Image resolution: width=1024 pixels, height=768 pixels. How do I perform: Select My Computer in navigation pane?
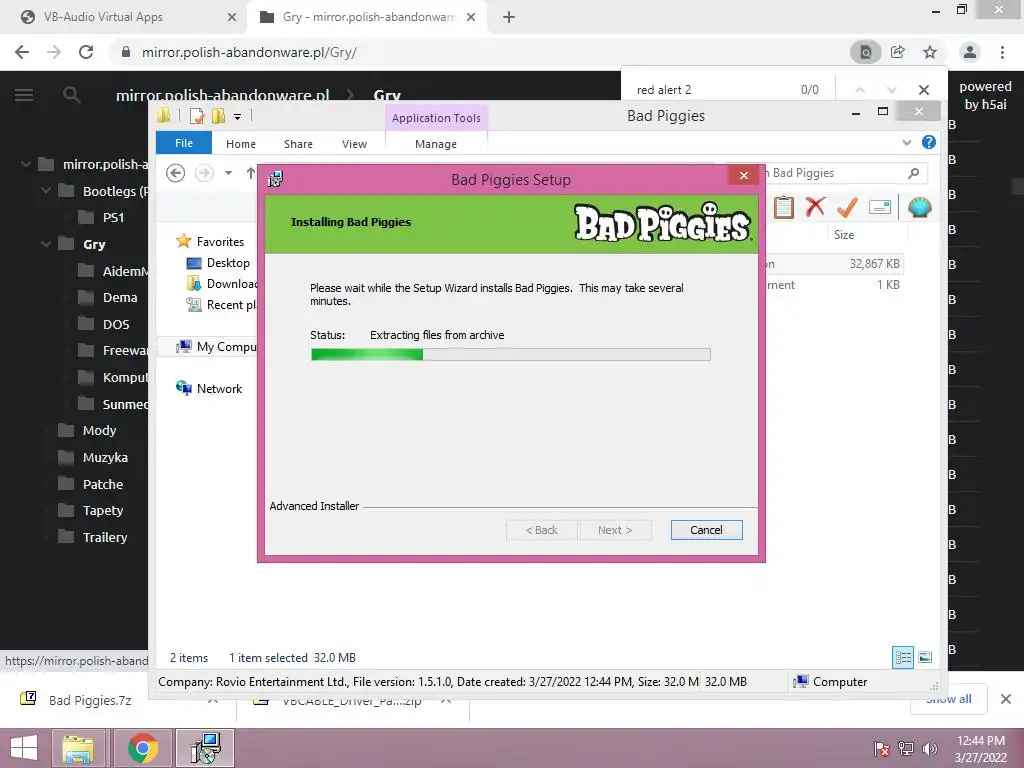click(216, 347)
